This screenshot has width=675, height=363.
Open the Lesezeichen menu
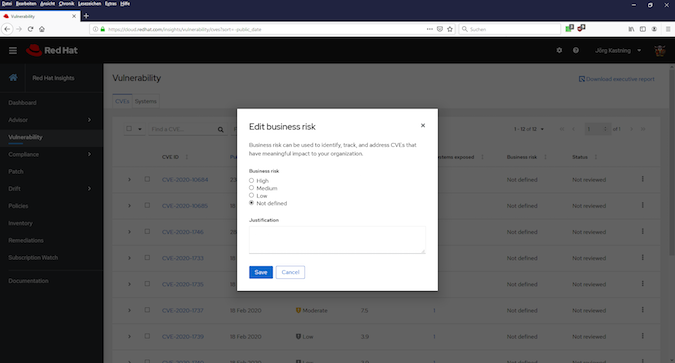tap(90, 3)
